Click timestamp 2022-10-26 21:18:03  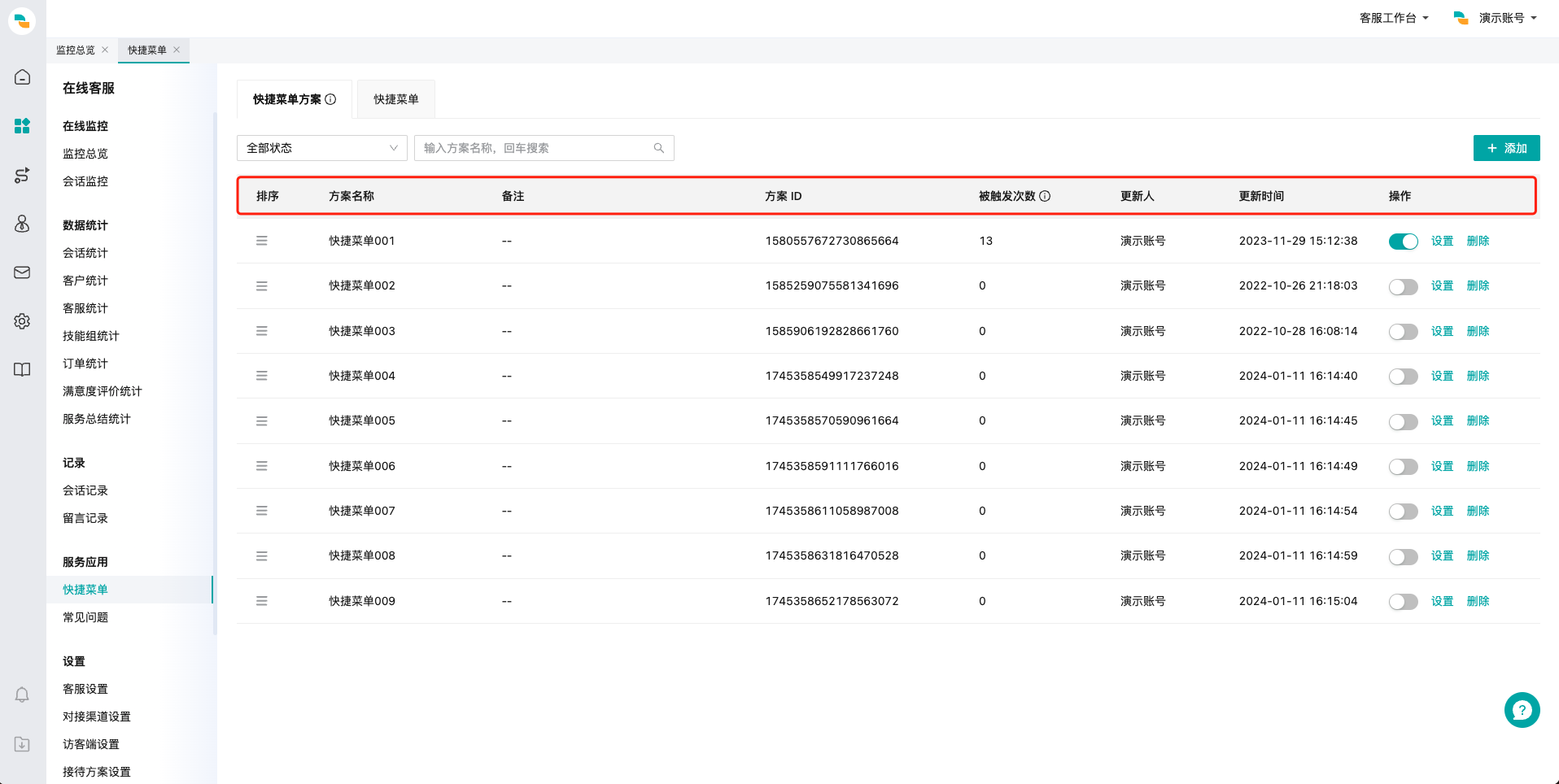coord(1298,285)
